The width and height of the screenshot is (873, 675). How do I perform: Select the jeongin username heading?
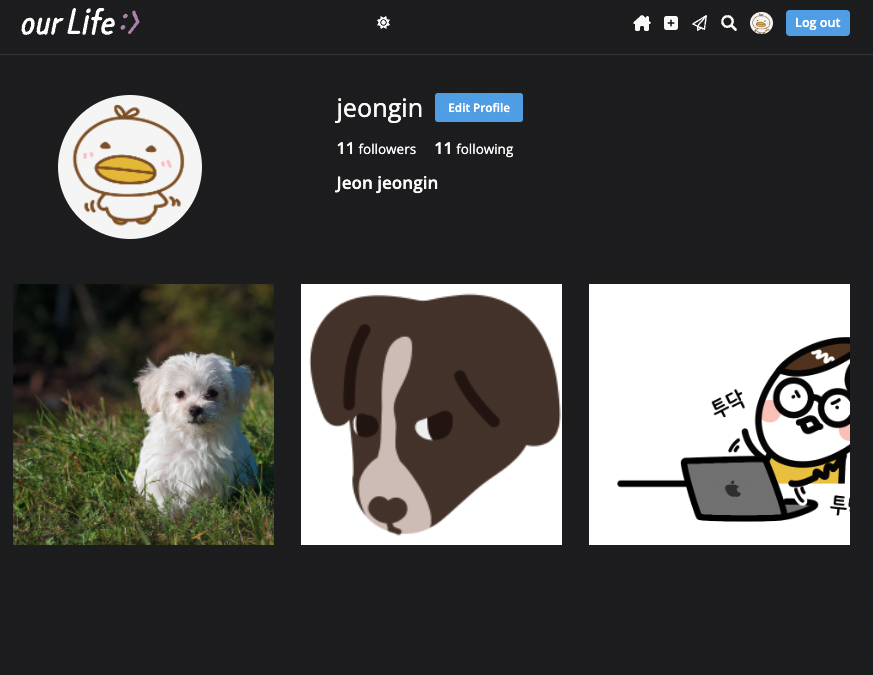pyautogui.click(x=379, y=109)
